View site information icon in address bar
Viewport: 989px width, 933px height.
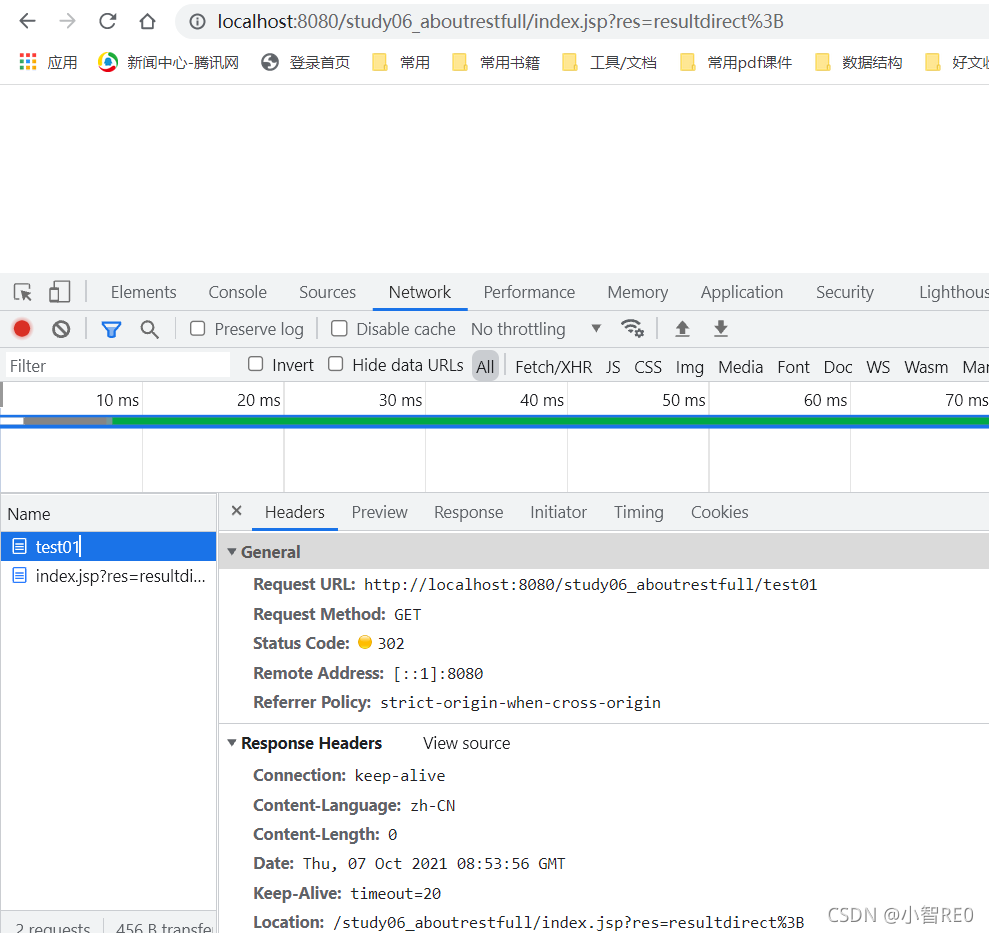197,22
